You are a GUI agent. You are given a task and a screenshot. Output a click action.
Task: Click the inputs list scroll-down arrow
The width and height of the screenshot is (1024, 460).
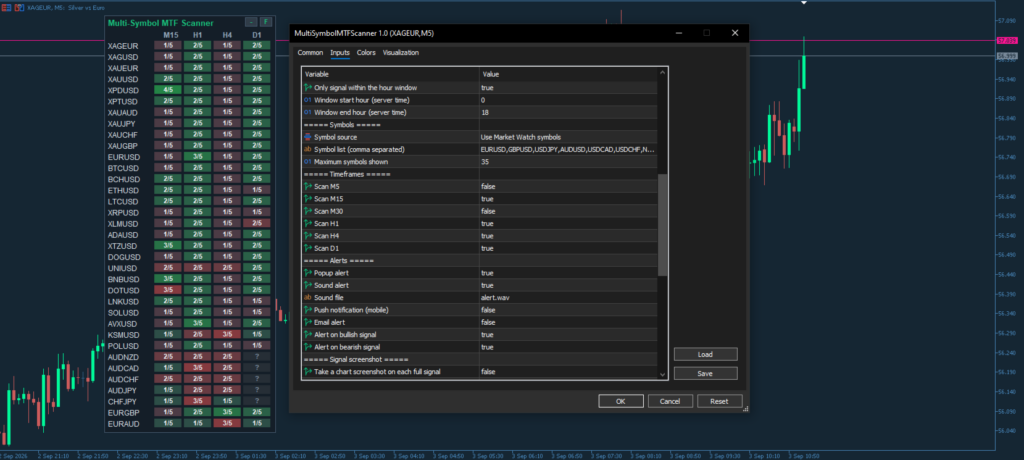coord(662,374)
